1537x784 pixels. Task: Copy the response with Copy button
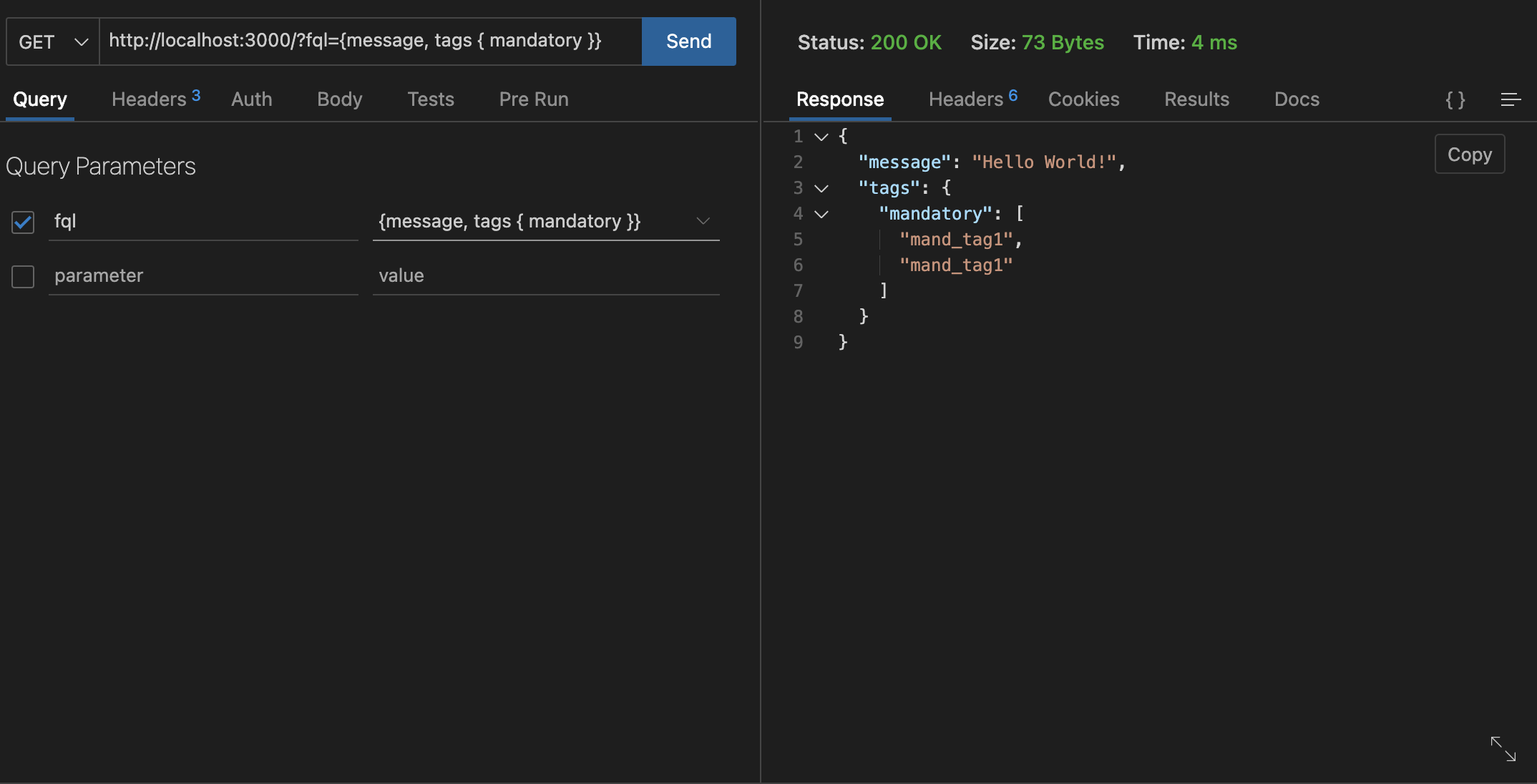(1470, 154)
